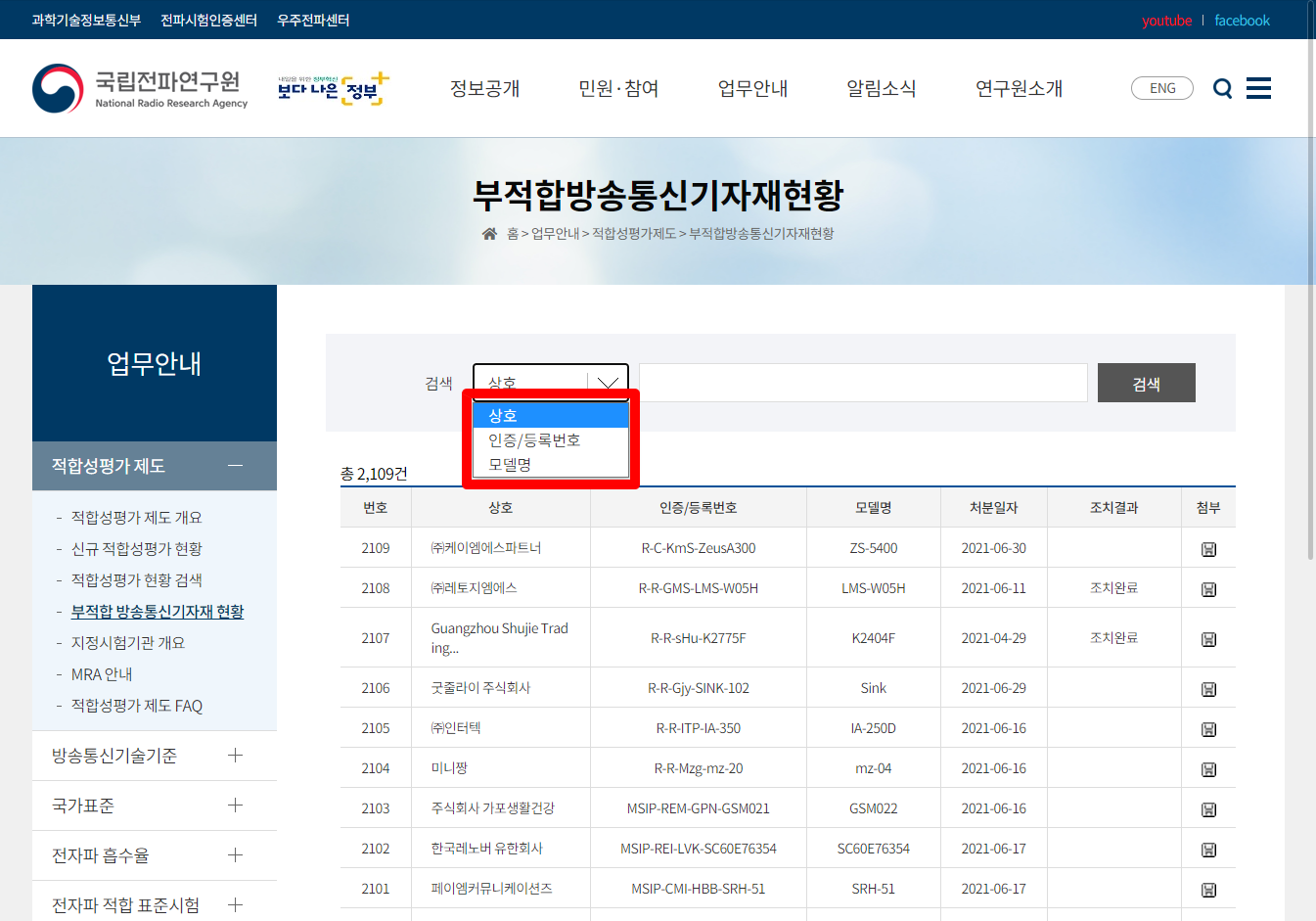Open the search magnifier icon in header
This screenshot has height=921, width=1316.
coord(1222,89)
